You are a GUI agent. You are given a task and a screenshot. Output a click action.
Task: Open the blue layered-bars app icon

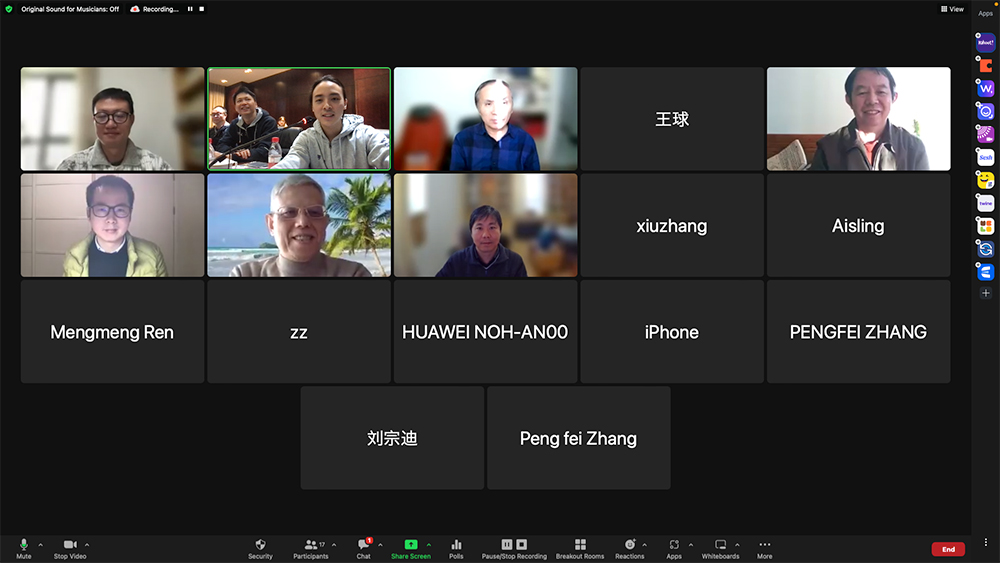pos(985,272)
